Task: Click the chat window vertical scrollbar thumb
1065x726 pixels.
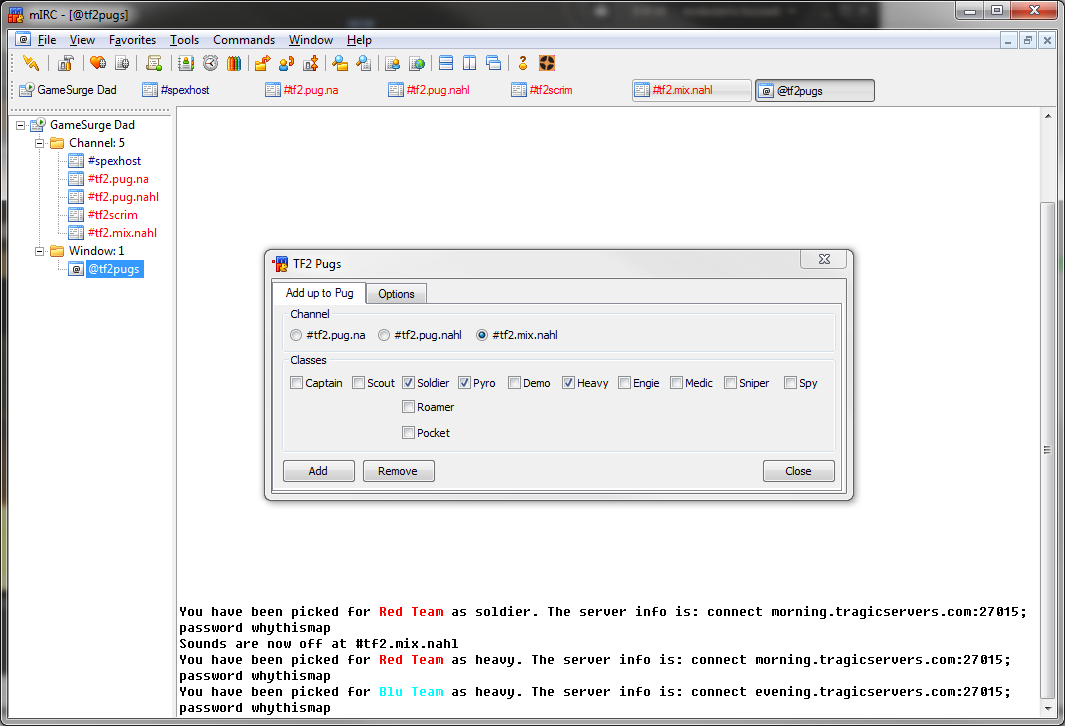Action: click(x=1047, y=450)
